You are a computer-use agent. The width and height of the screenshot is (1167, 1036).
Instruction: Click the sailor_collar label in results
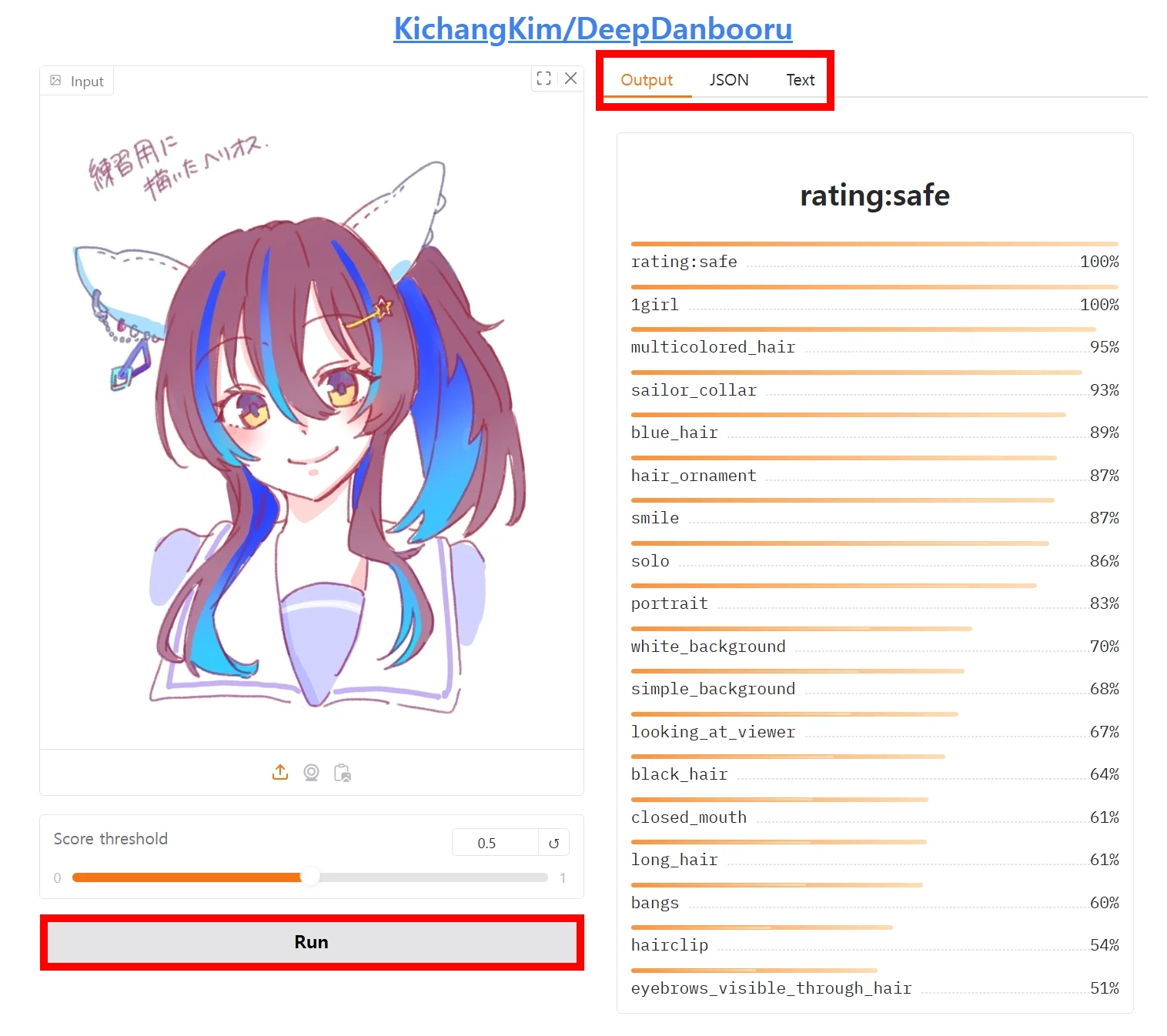(x=694, y=390)
